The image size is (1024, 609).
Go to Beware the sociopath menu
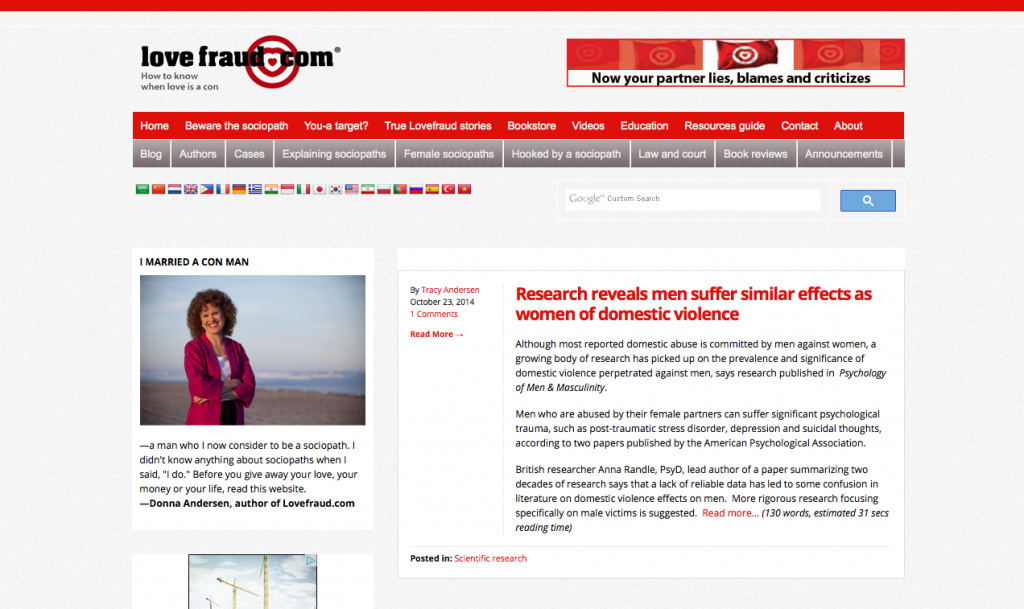[236, 126]
